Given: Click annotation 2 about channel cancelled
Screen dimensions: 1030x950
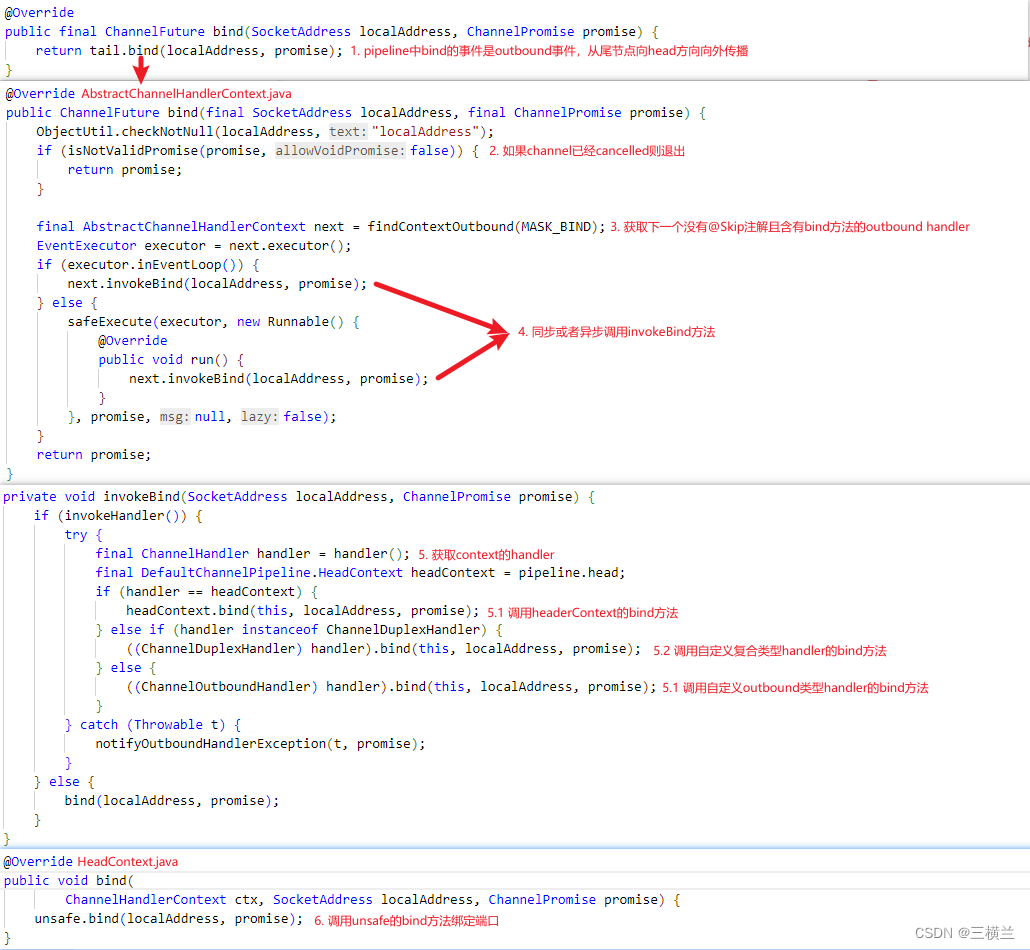Looking at the screenshot, I should coord(587,151).
